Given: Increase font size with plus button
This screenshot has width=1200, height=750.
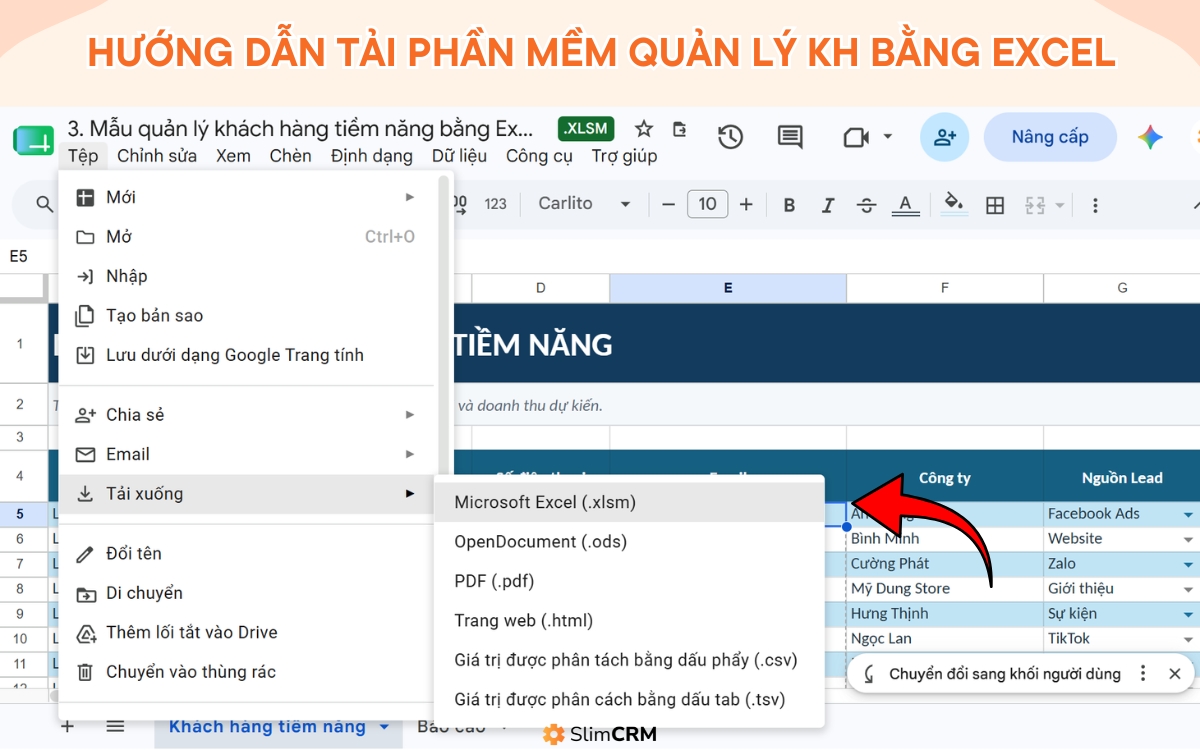Looking at the screenshot, I should 746,204.
